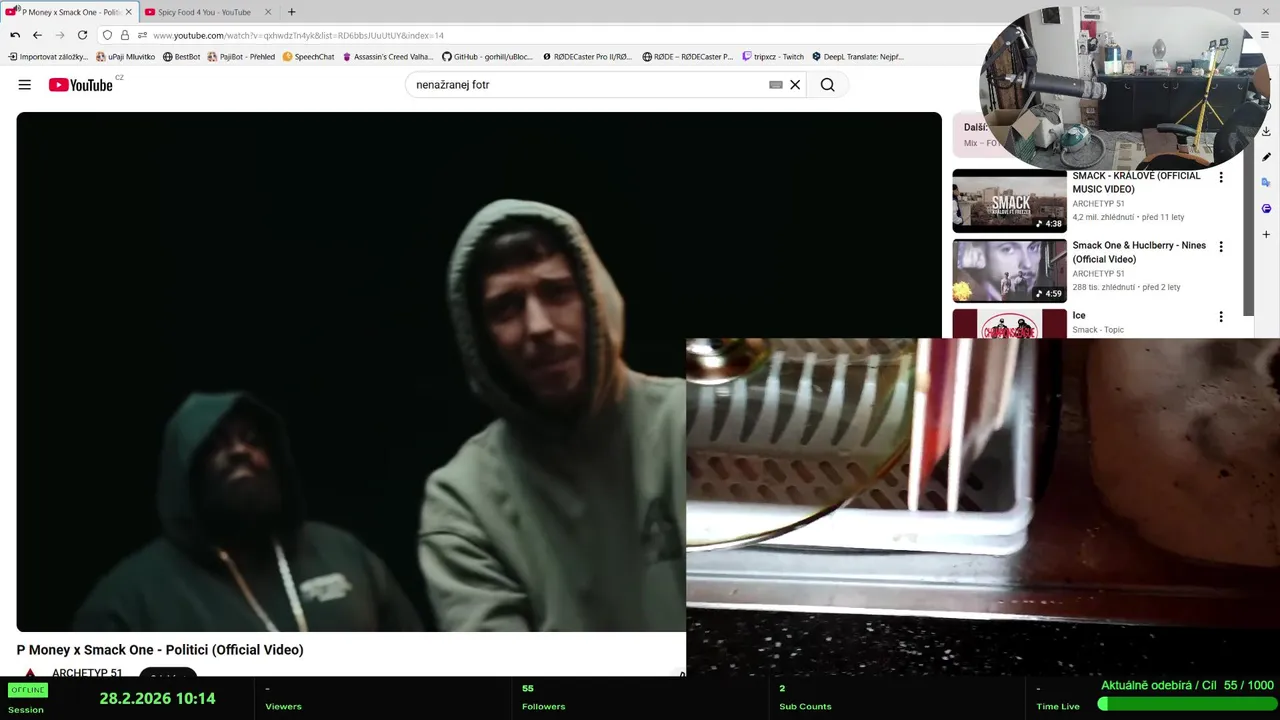Open the RØDE - RØDECaster P... bookmark
This screenshot has width=1280, height=720.
click(687, 57)
